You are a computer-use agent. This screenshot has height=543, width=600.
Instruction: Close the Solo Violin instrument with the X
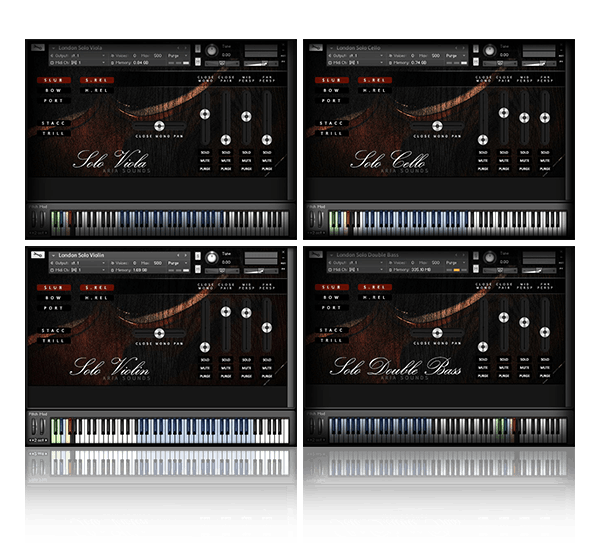click(x=283, y=252)
